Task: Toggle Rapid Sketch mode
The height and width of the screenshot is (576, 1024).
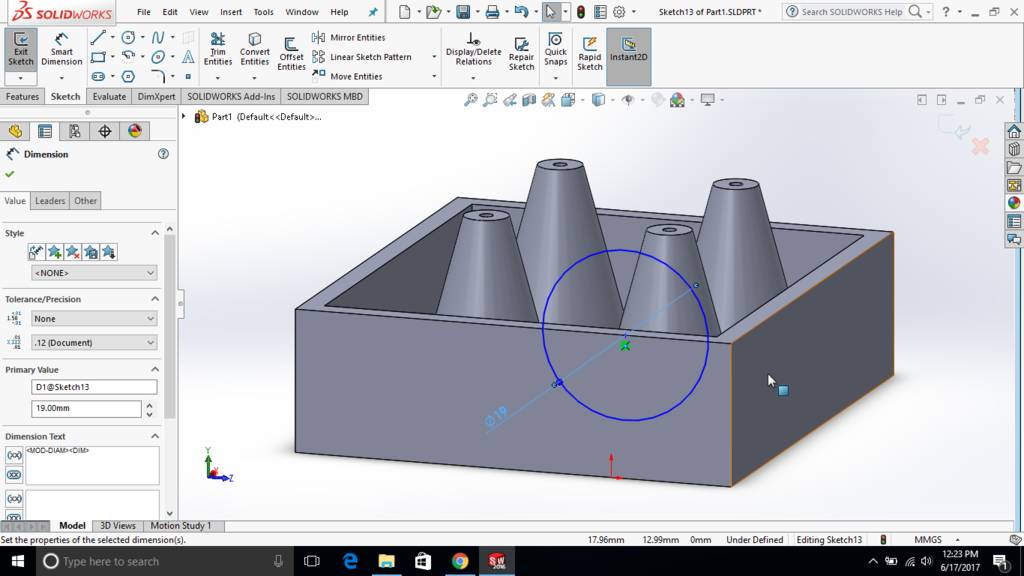Action: (590, 54)
